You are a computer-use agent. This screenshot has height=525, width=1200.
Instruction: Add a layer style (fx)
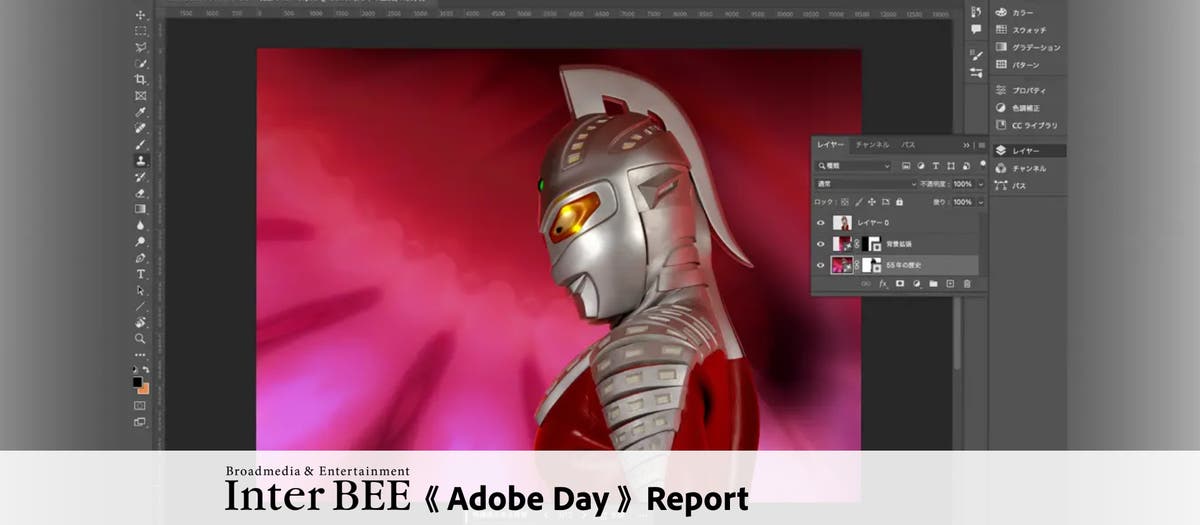click(883, 284)
